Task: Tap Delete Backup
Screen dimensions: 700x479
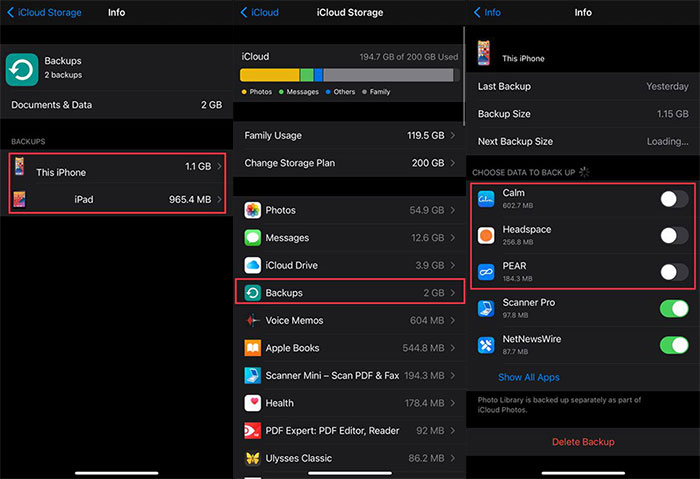Action: [583, 442]
